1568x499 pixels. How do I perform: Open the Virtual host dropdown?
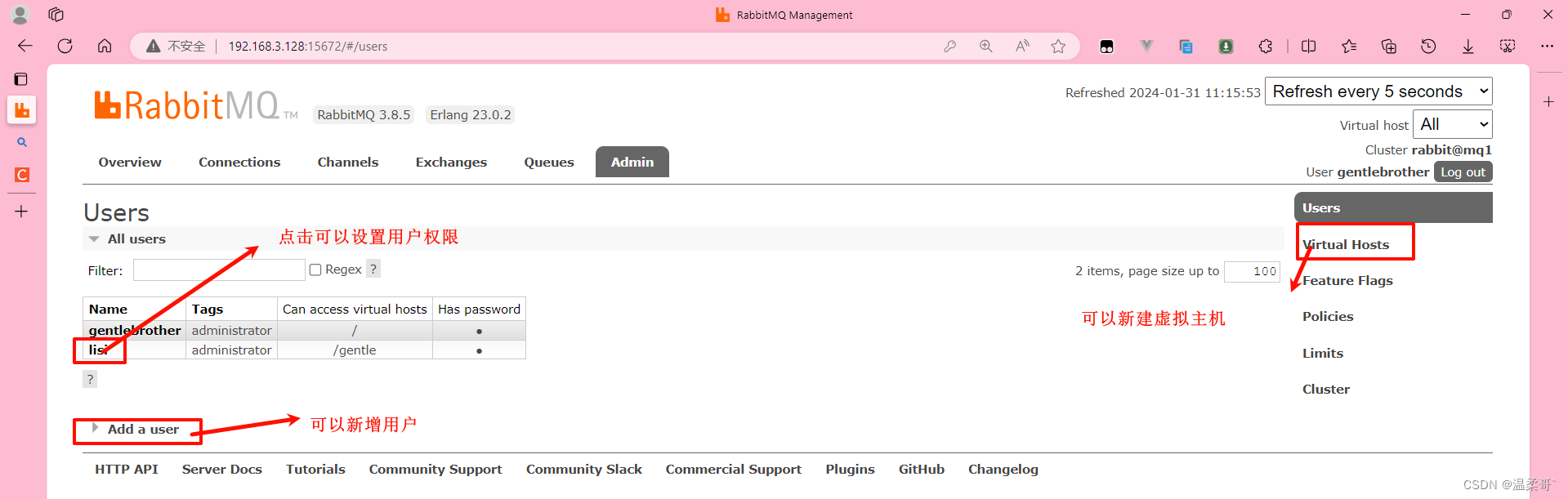(x=1452, y=124)
